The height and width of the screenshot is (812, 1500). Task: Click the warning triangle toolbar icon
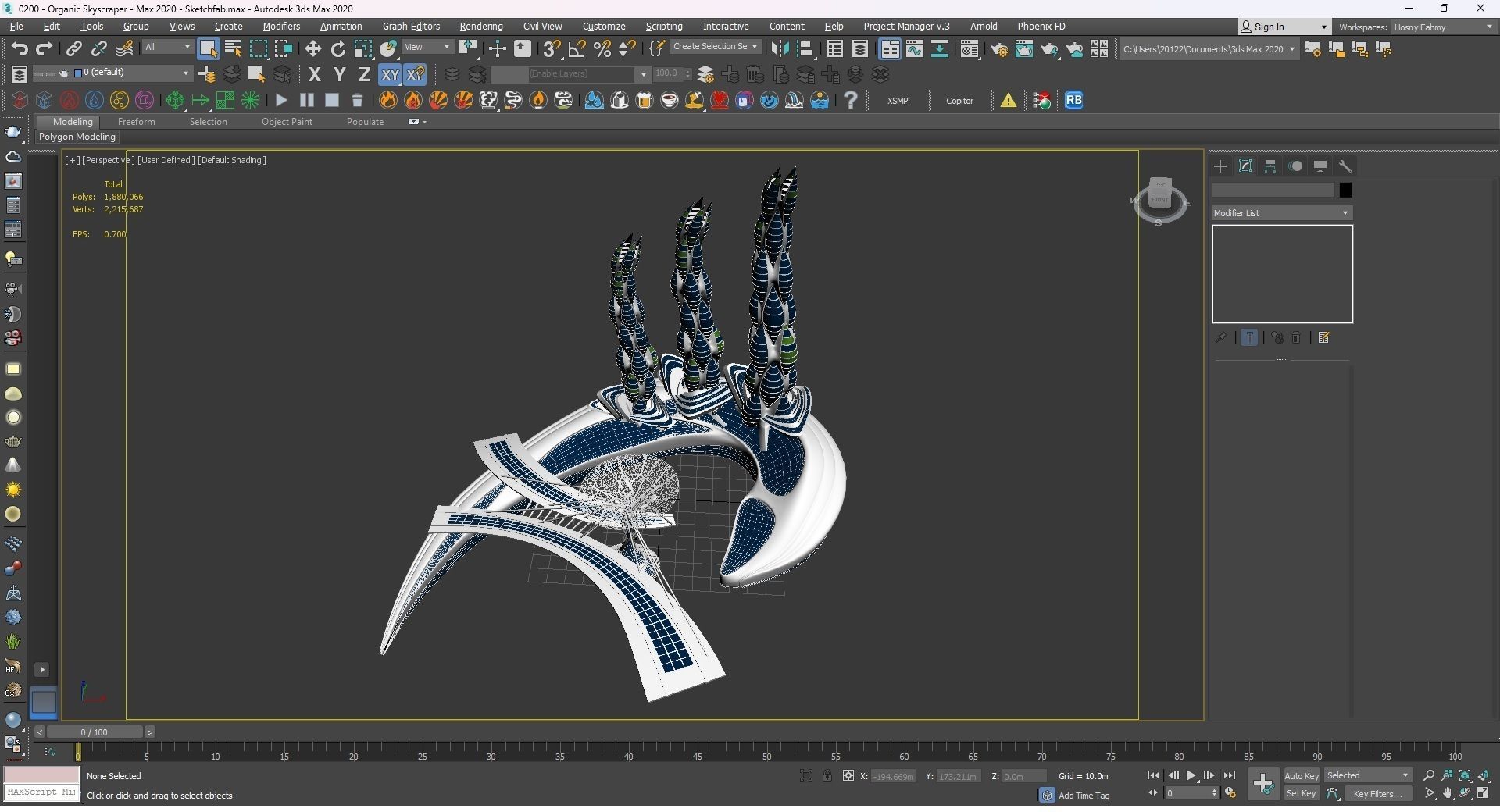(x=1009, y=100)
